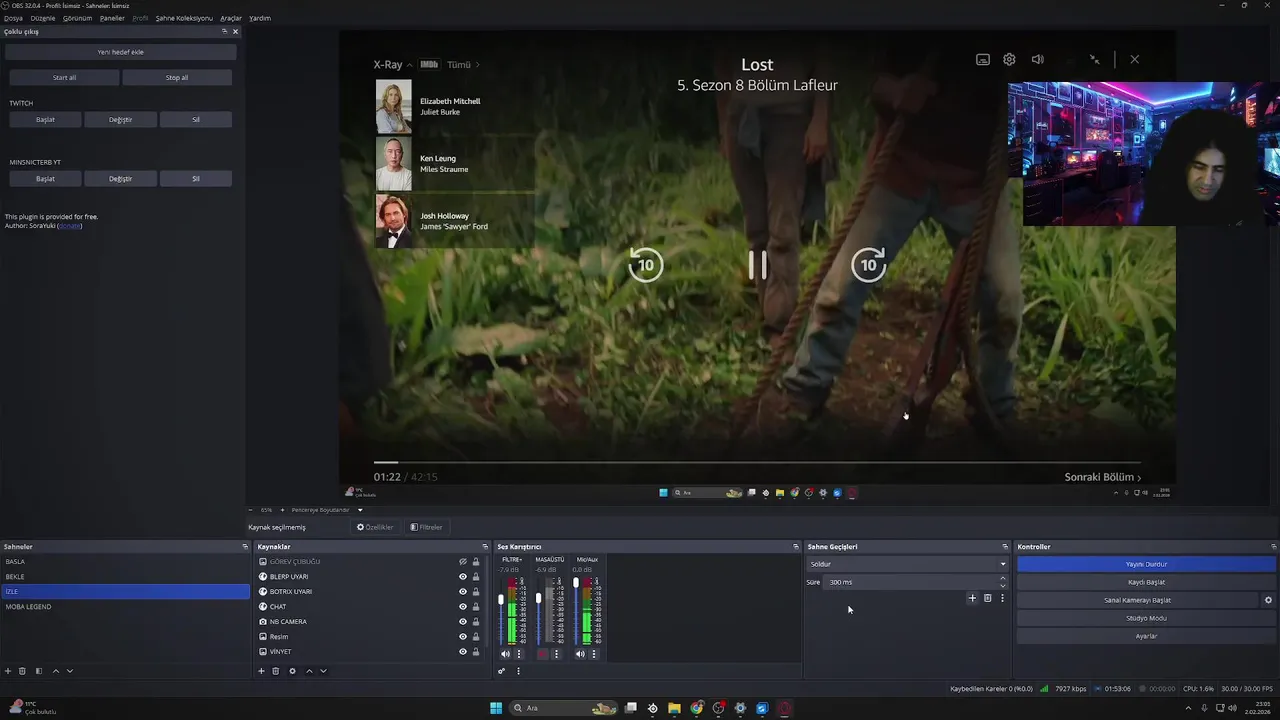Mute the Mic/Aux audio channel
Image resolution: width=1280 pixels, height=720 pixels.
point(580,654)
